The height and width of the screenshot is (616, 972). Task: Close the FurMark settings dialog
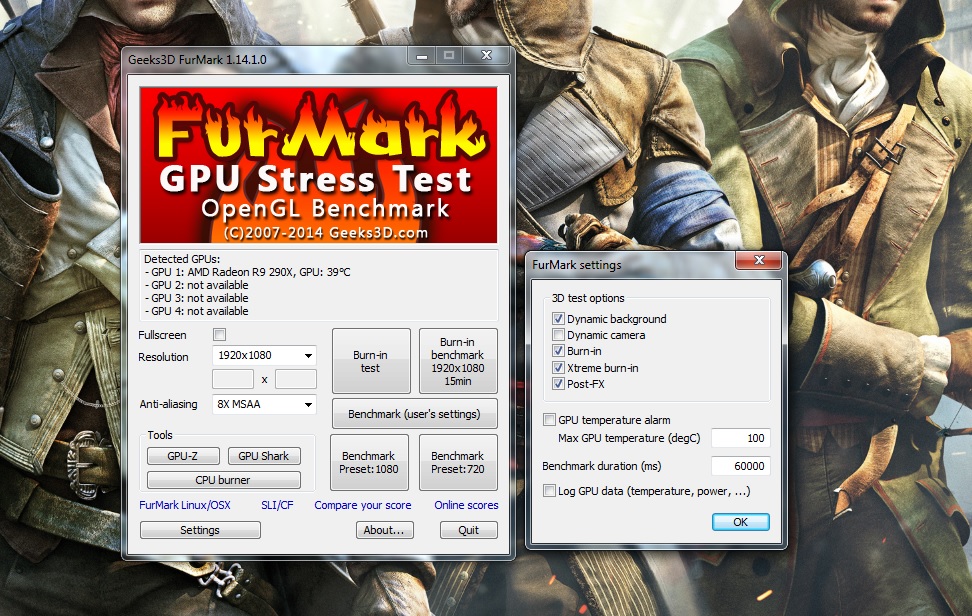[x=757, y=262]
